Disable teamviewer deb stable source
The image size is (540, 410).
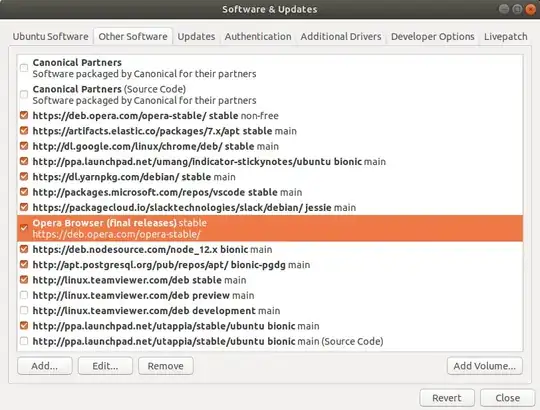pyautogui.click(x=24, y=280)
